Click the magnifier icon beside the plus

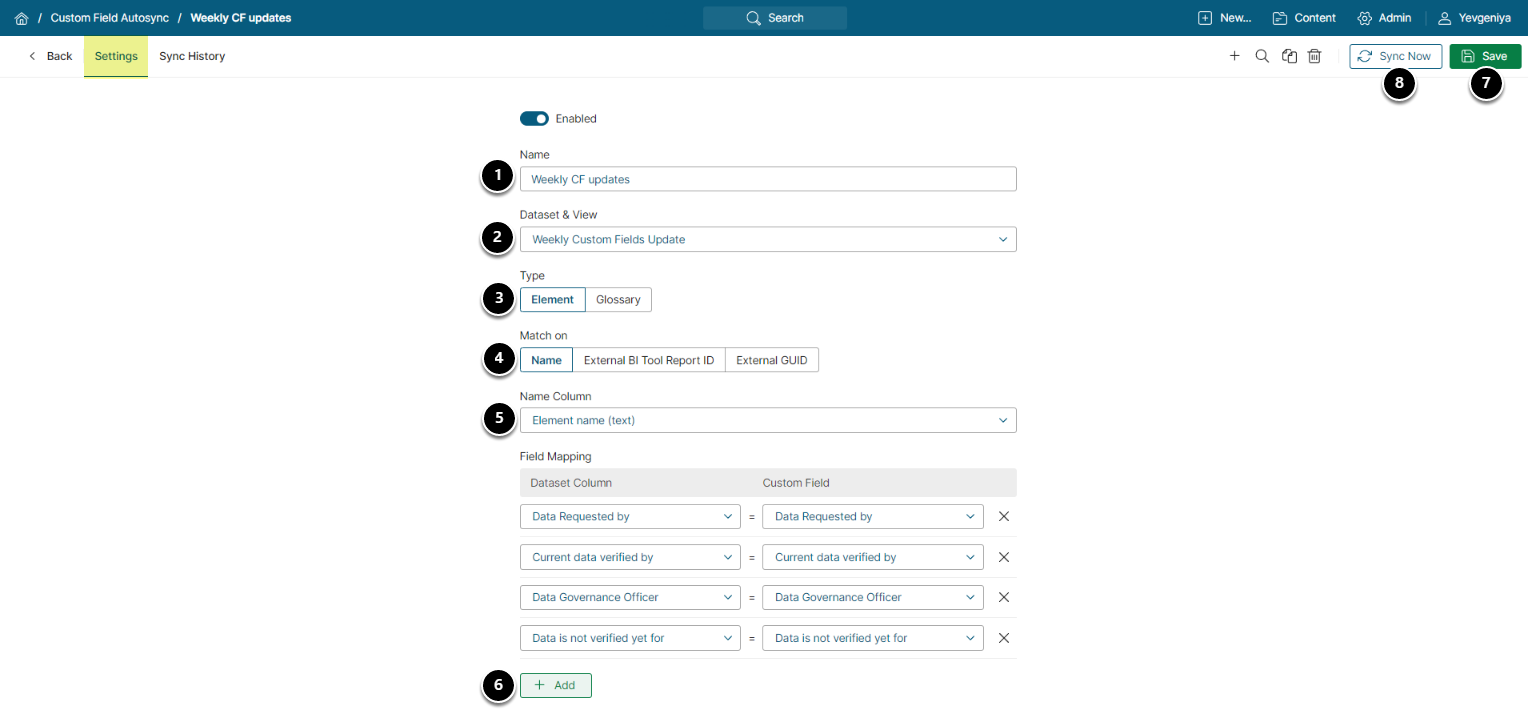pyautogui.click(x=1262, y=56)
